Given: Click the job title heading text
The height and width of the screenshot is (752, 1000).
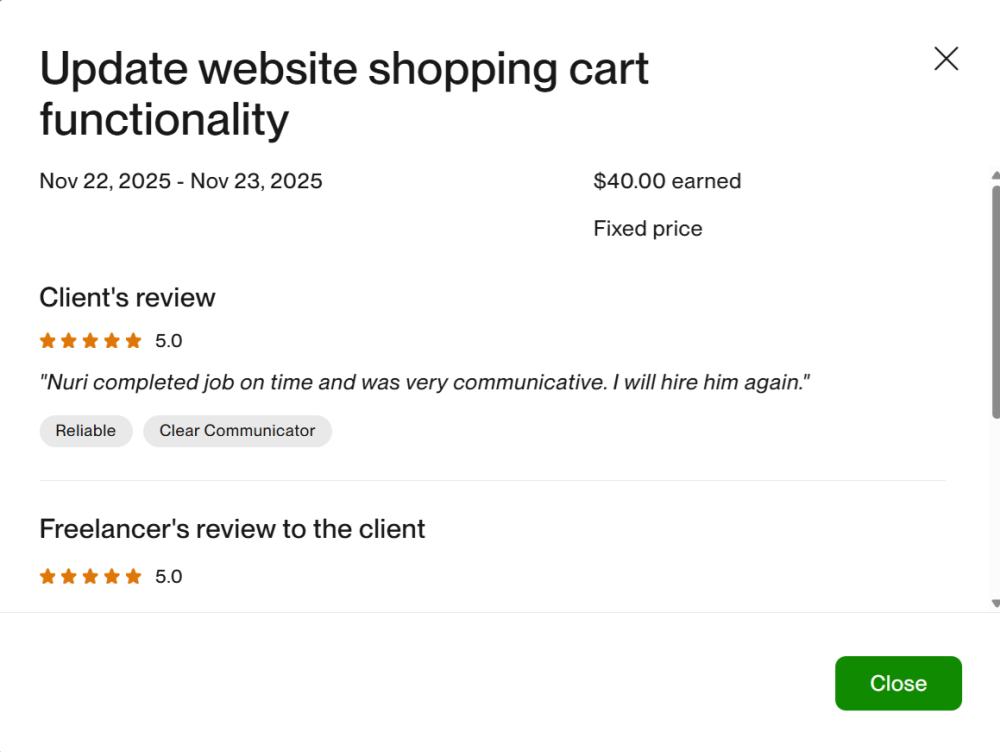Looking at the screenshot, I should pos(344,94).
